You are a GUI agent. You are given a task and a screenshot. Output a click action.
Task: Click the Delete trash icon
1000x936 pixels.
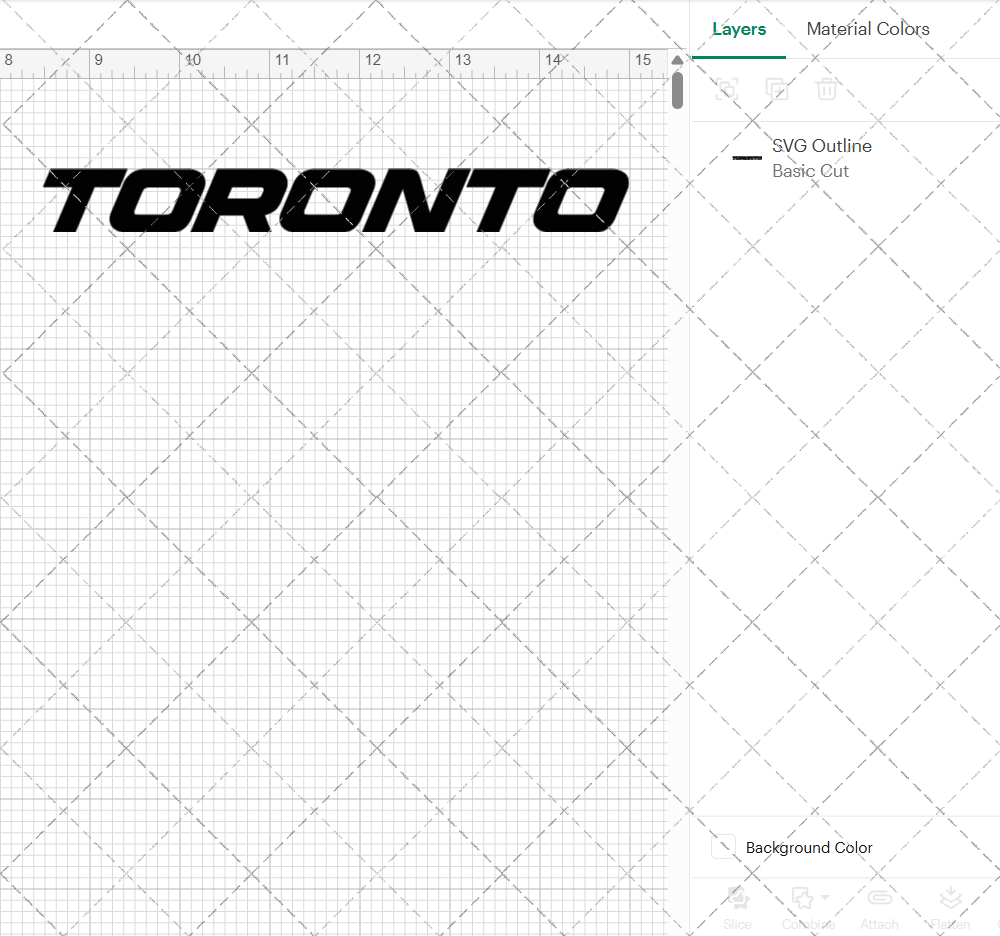[827, 89]
